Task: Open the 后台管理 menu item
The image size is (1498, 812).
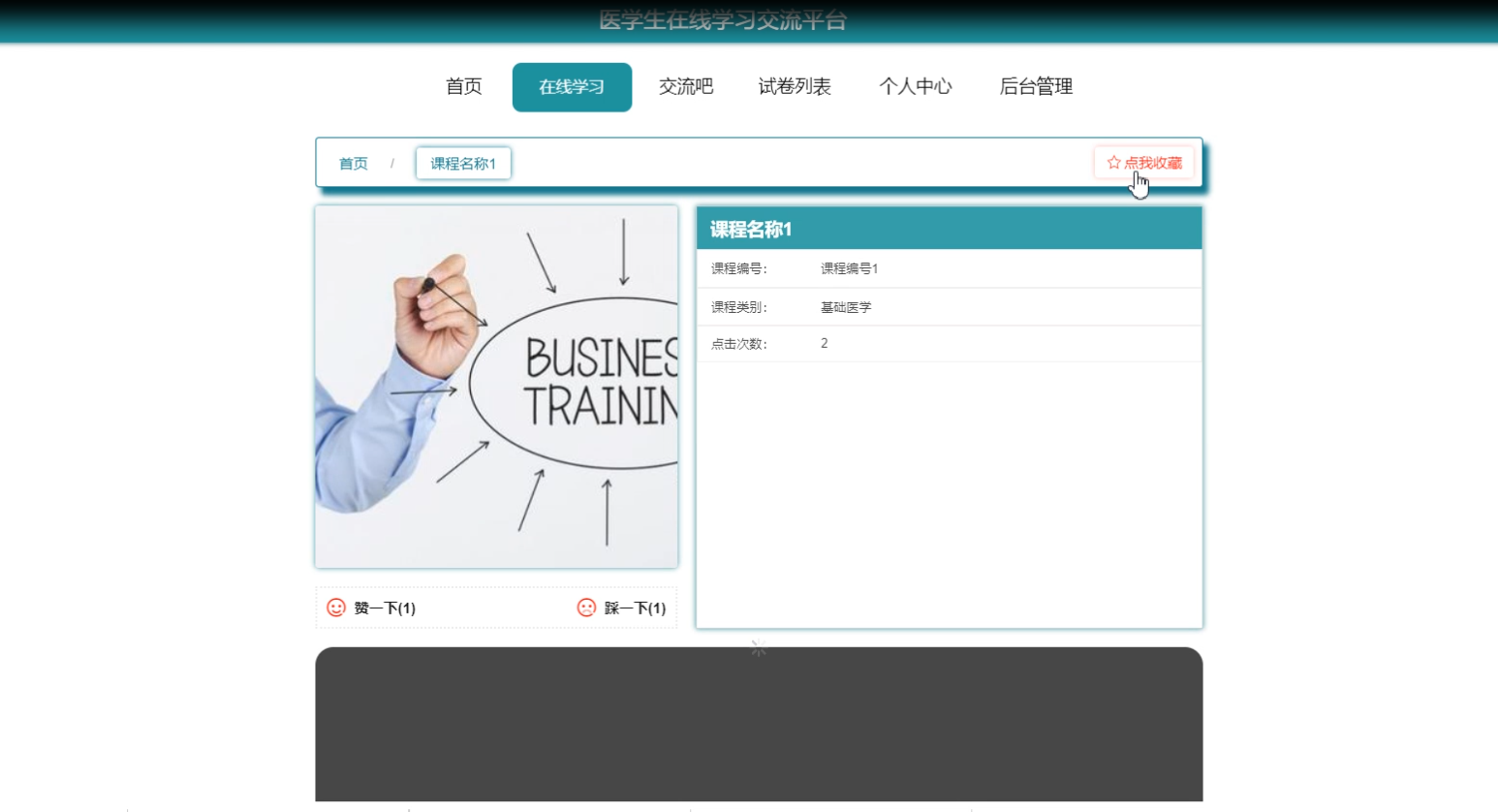Action: 1037,86
